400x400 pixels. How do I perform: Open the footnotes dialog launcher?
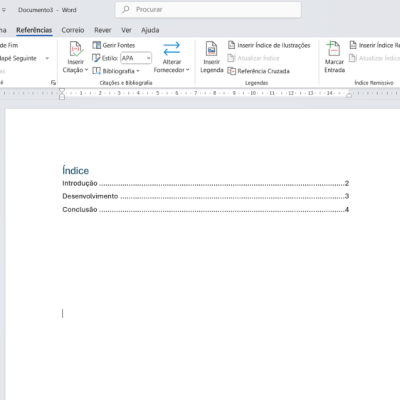[x=53, y=82]
